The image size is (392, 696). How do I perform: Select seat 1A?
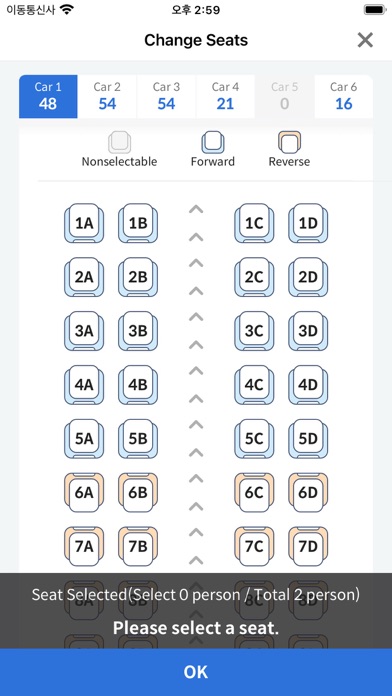click(x=84, y=223)
